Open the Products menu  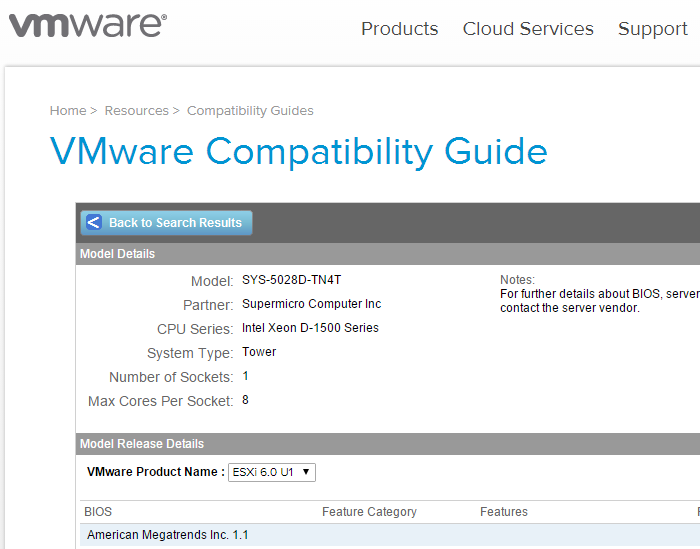(x=400, y=29)
